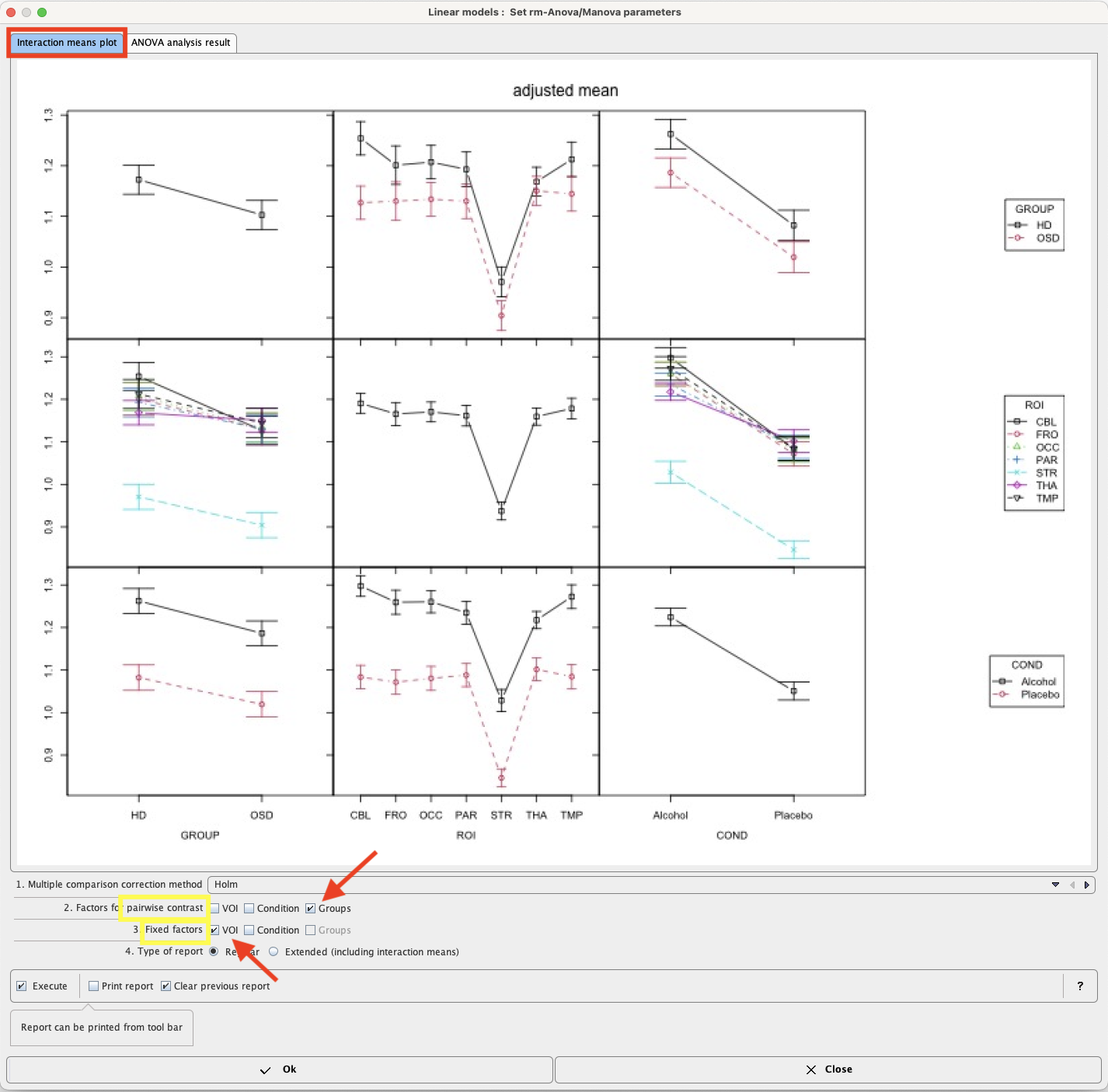Enable the Print report checkbox
Viewport: 1108px width, 1092px height.
94,986
